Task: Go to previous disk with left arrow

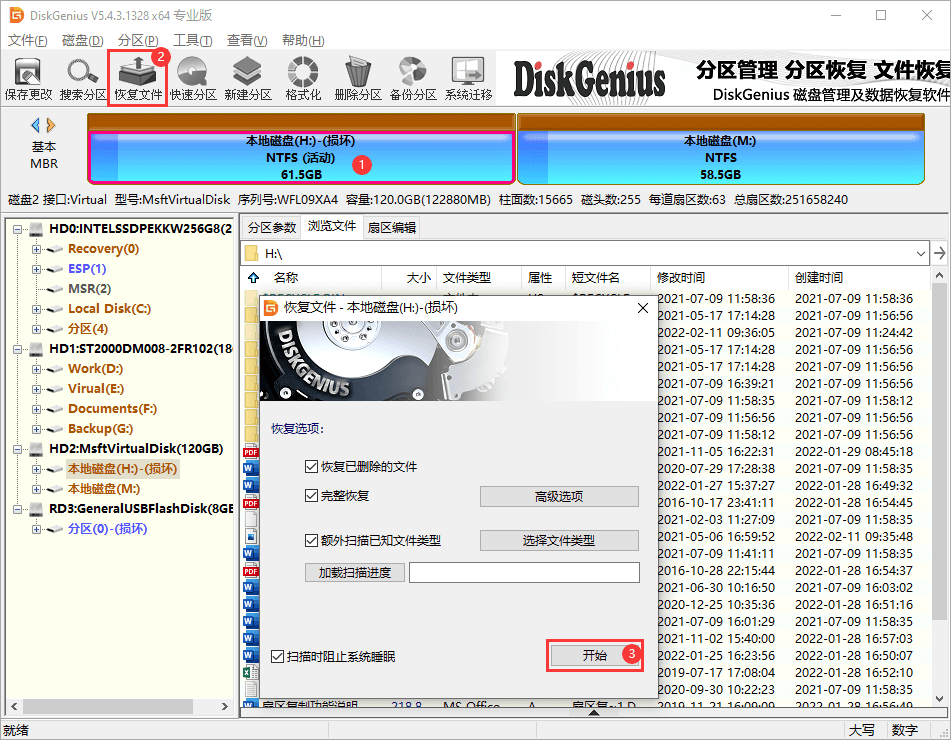Action: tap(35, 126)
